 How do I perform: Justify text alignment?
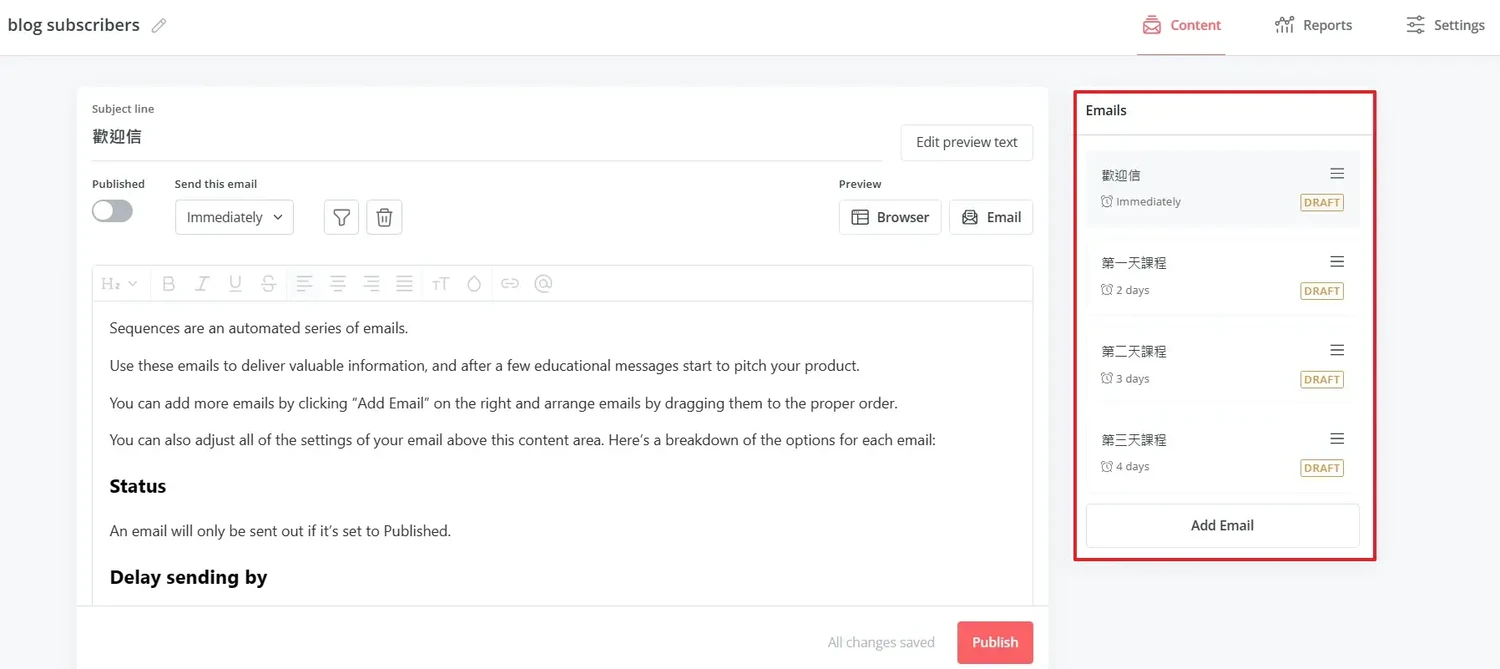click(404, 284)
